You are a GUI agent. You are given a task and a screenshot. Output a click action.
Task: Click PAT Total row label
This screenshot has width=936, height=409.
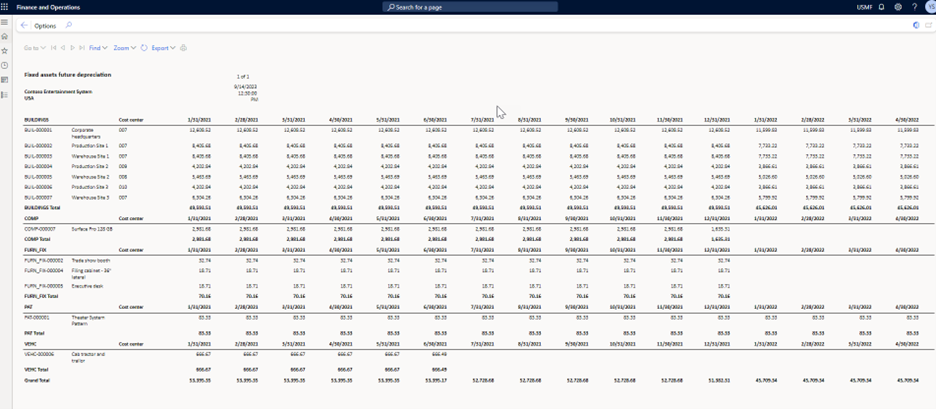tap(35, 333)
